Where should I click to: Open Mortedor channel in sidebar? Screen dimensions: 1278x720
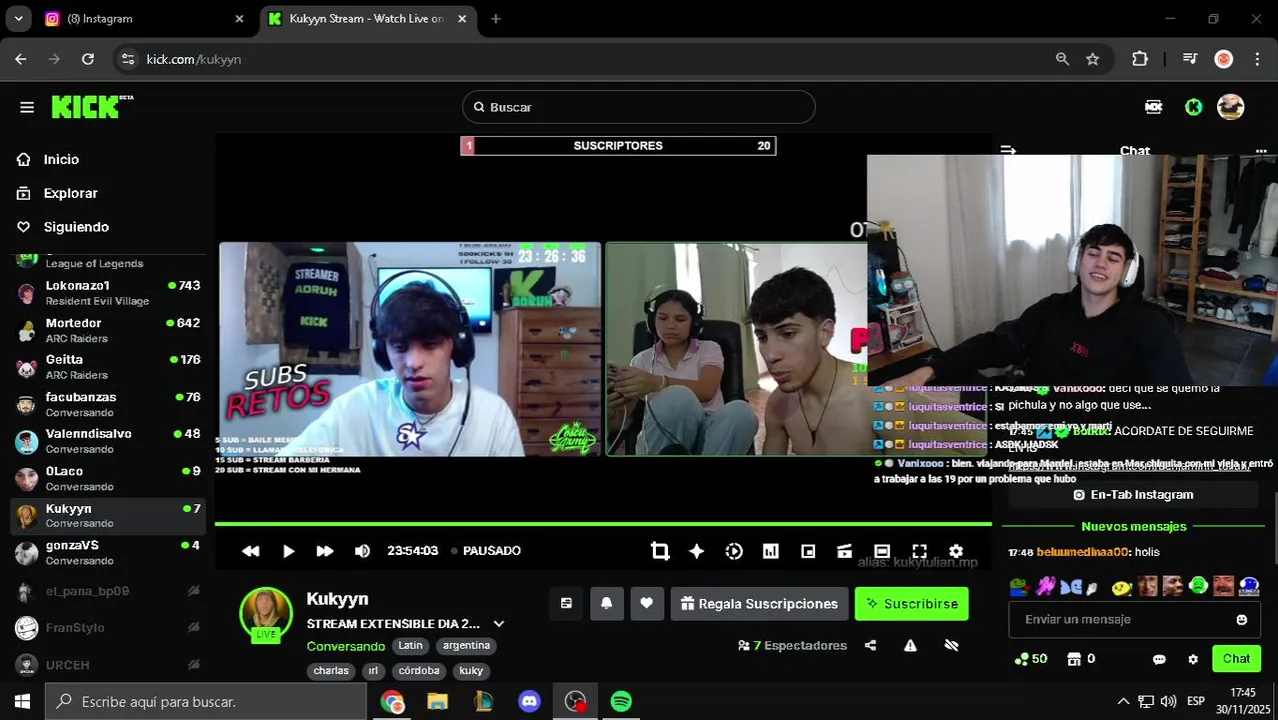point(108,330)
